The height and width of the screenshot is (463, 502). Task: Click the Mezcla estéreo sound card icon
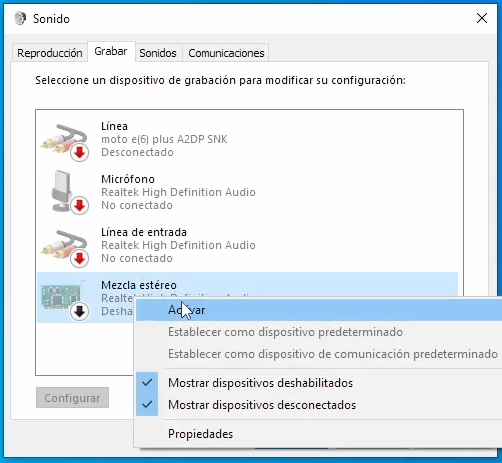pos(64,299)
